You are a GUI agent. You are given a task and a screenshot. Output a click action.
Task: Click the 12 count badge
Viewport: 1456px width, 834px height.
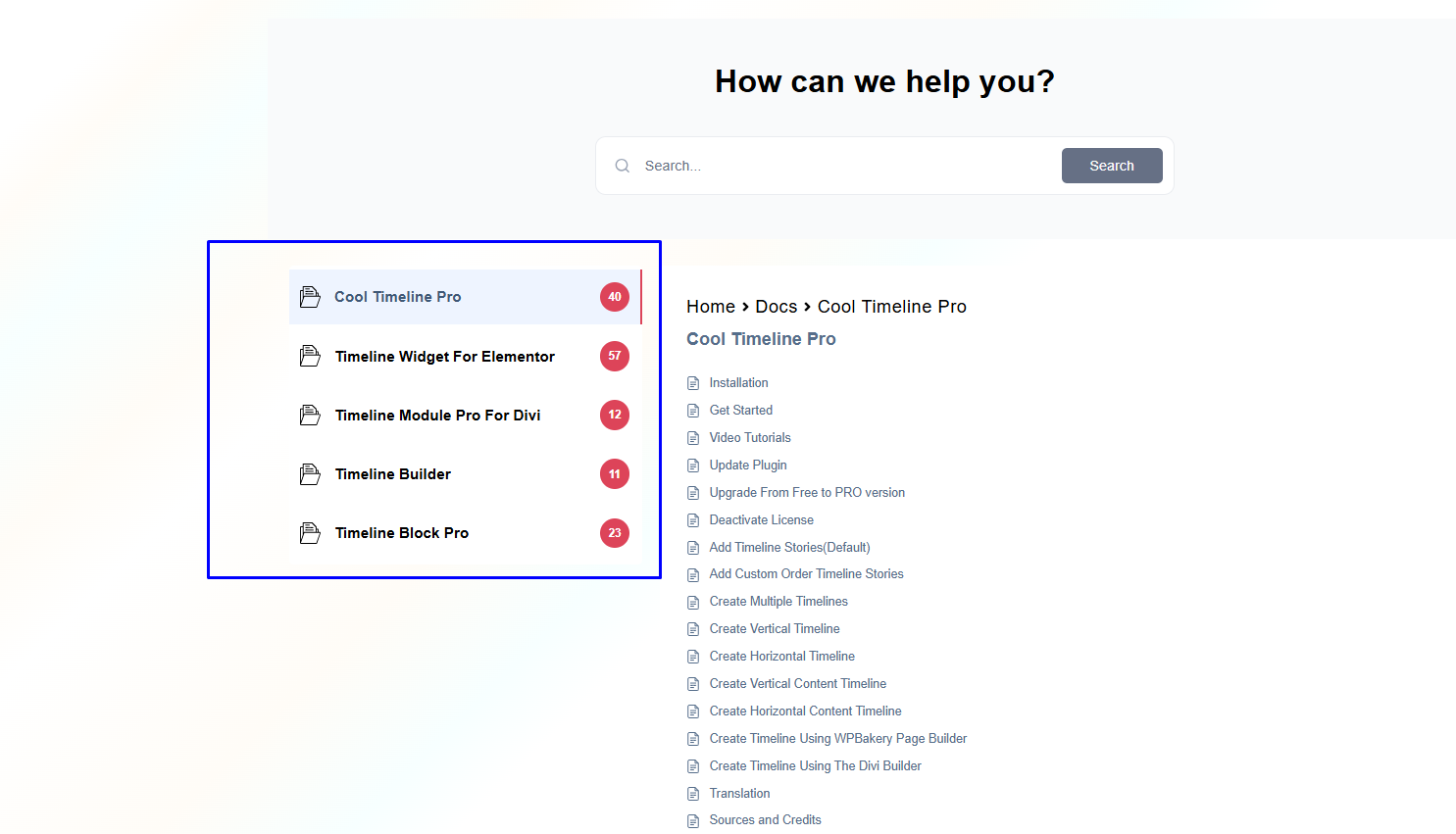[615, 415]
